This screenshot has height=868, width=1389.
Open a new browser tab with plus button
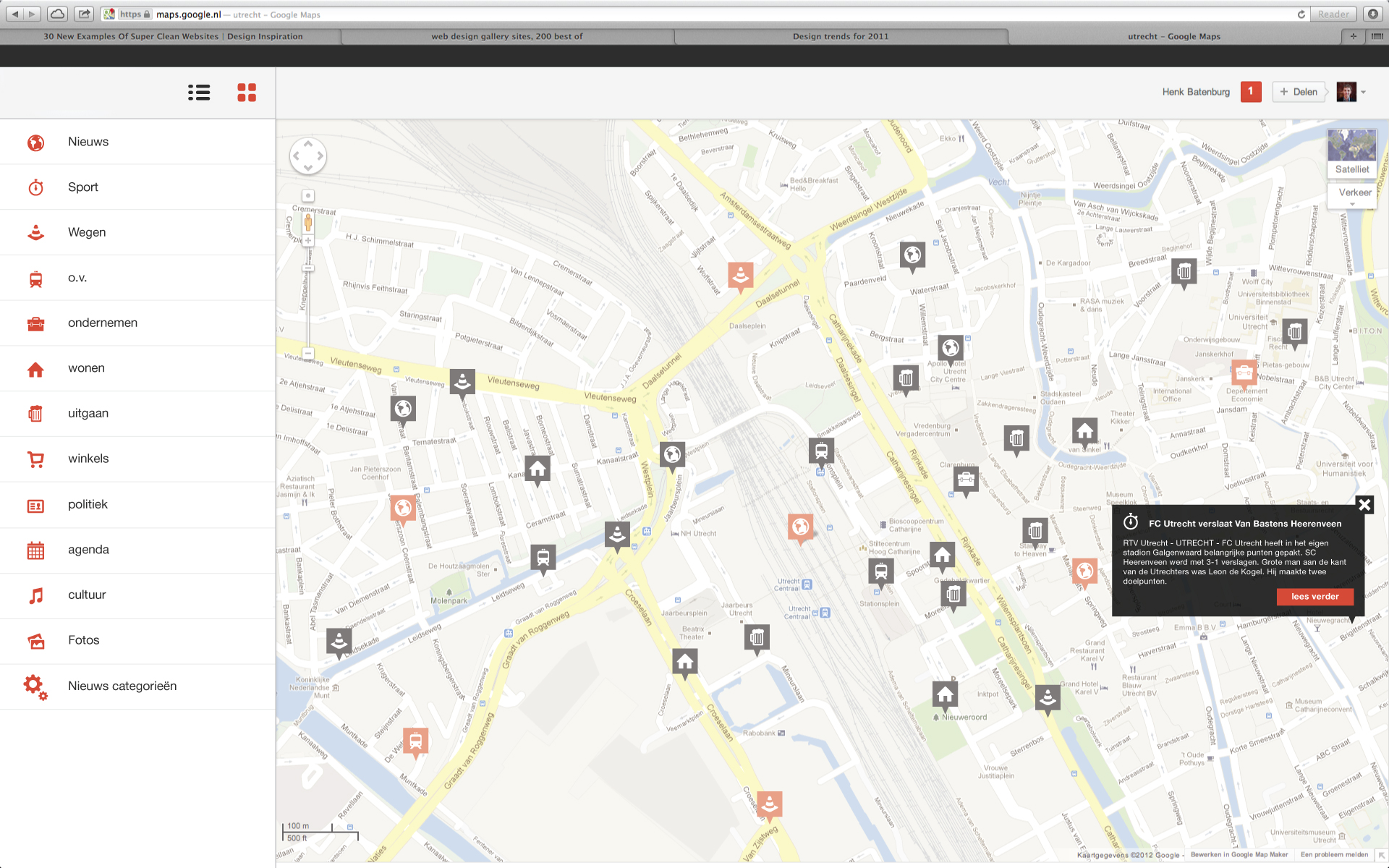tap(1354, 36)
